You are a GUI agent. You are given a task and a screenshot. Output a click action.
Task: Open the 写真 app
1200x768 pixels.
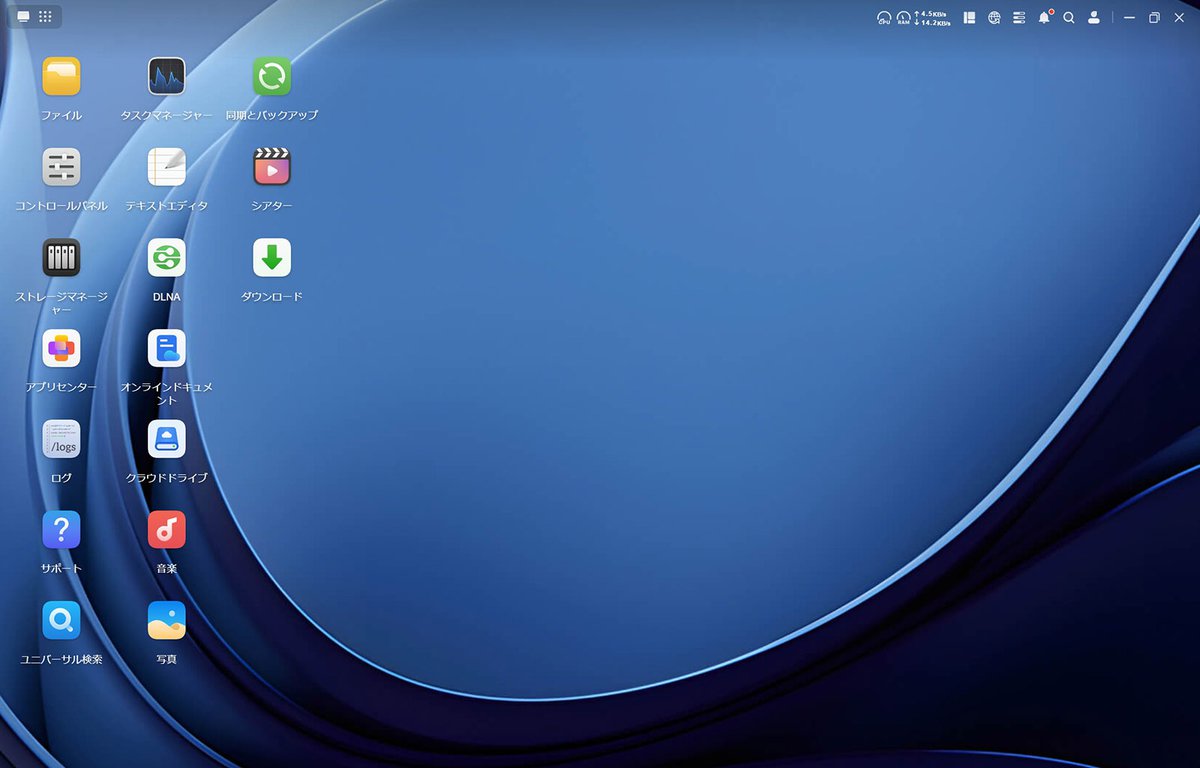166,620
